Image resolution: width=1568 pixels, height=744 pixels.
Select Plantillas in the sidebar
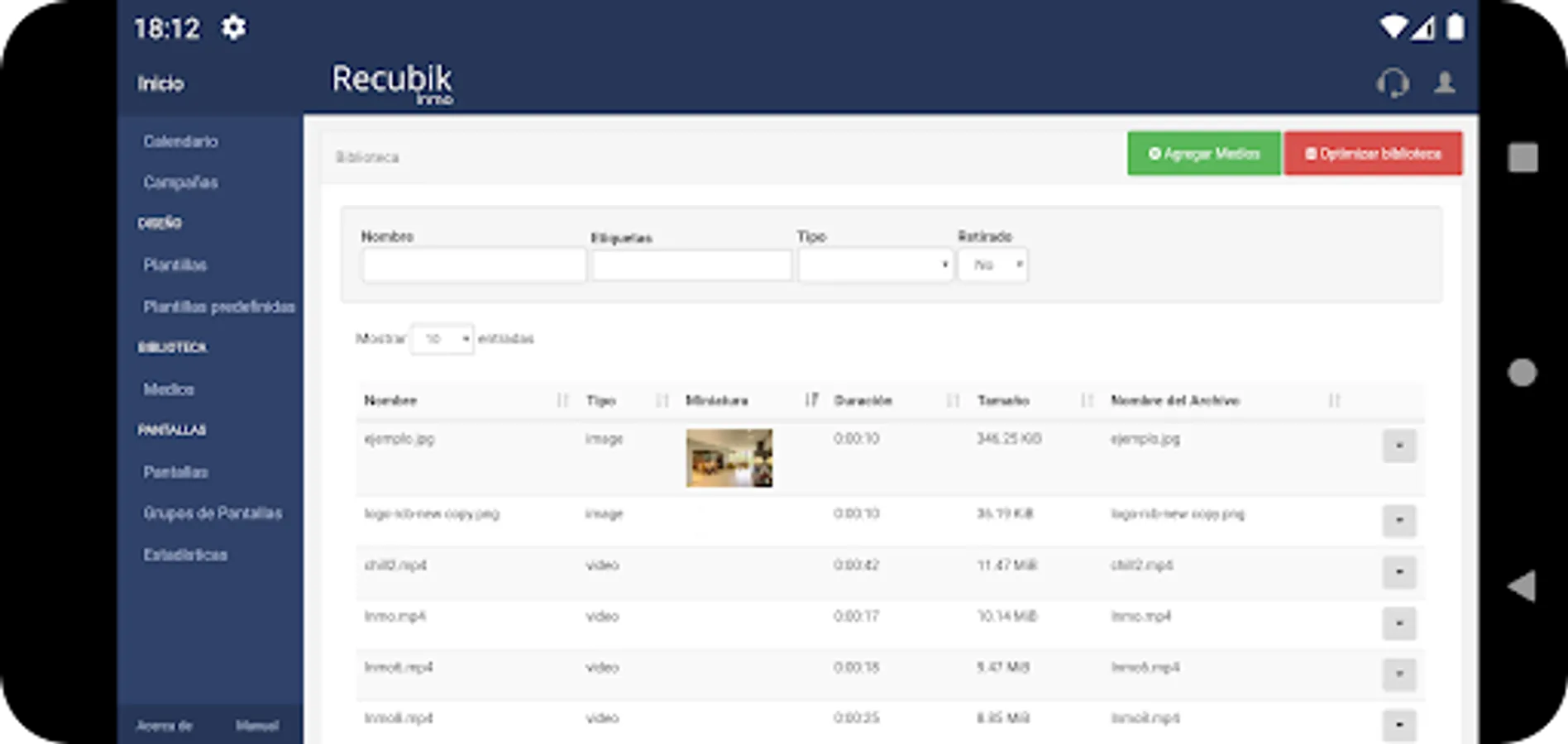pos(174,265)
